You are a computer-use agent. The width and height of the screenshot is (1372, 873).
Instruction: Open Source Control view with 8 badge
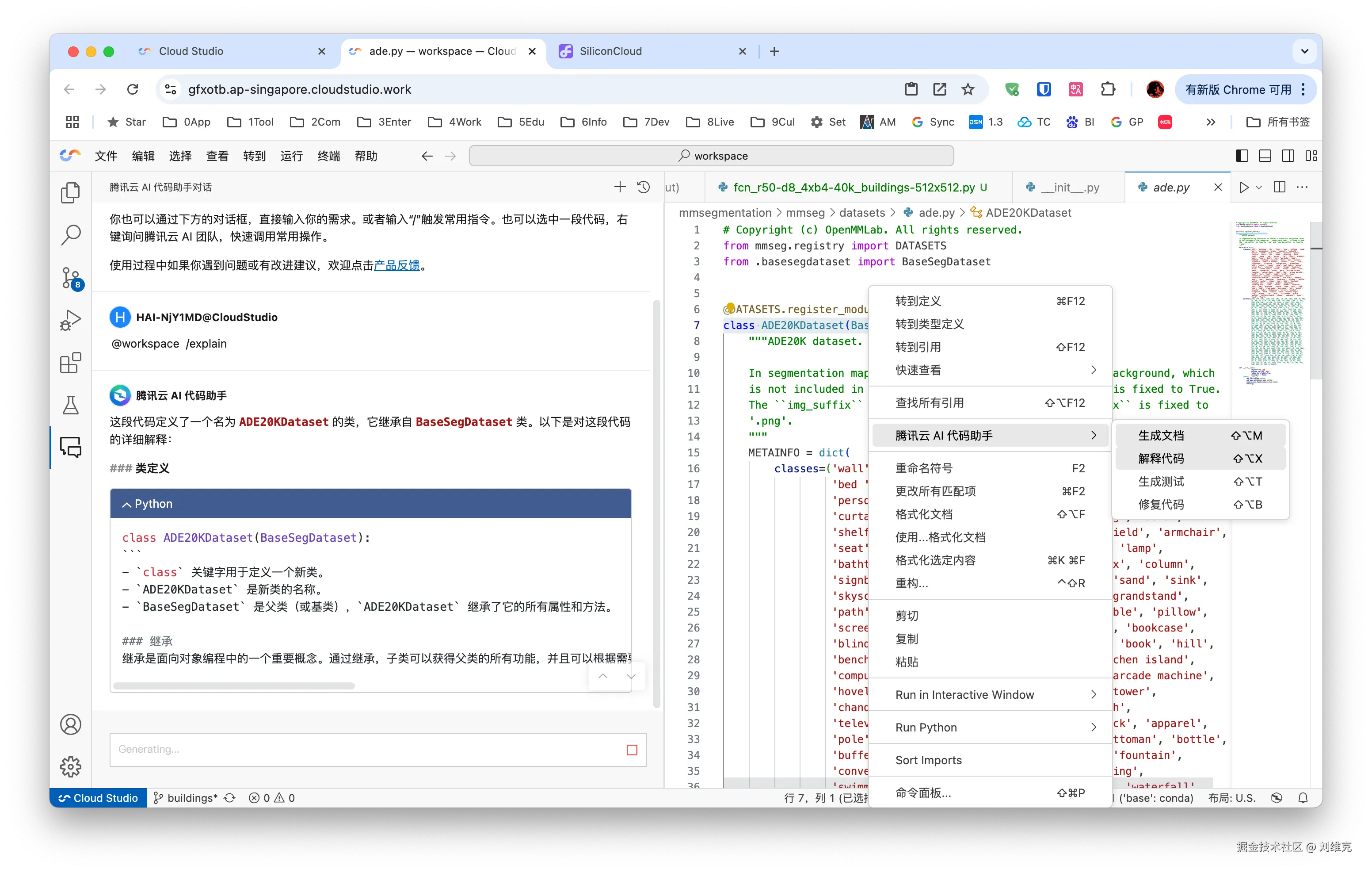point(71,278)
